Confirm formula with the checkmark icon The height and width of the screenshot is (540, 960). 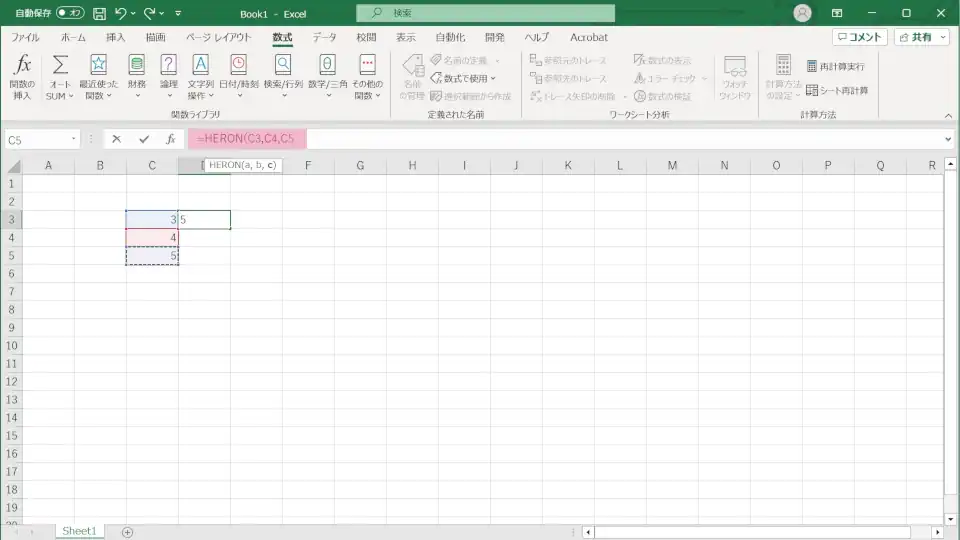click(x=144, y=140)
